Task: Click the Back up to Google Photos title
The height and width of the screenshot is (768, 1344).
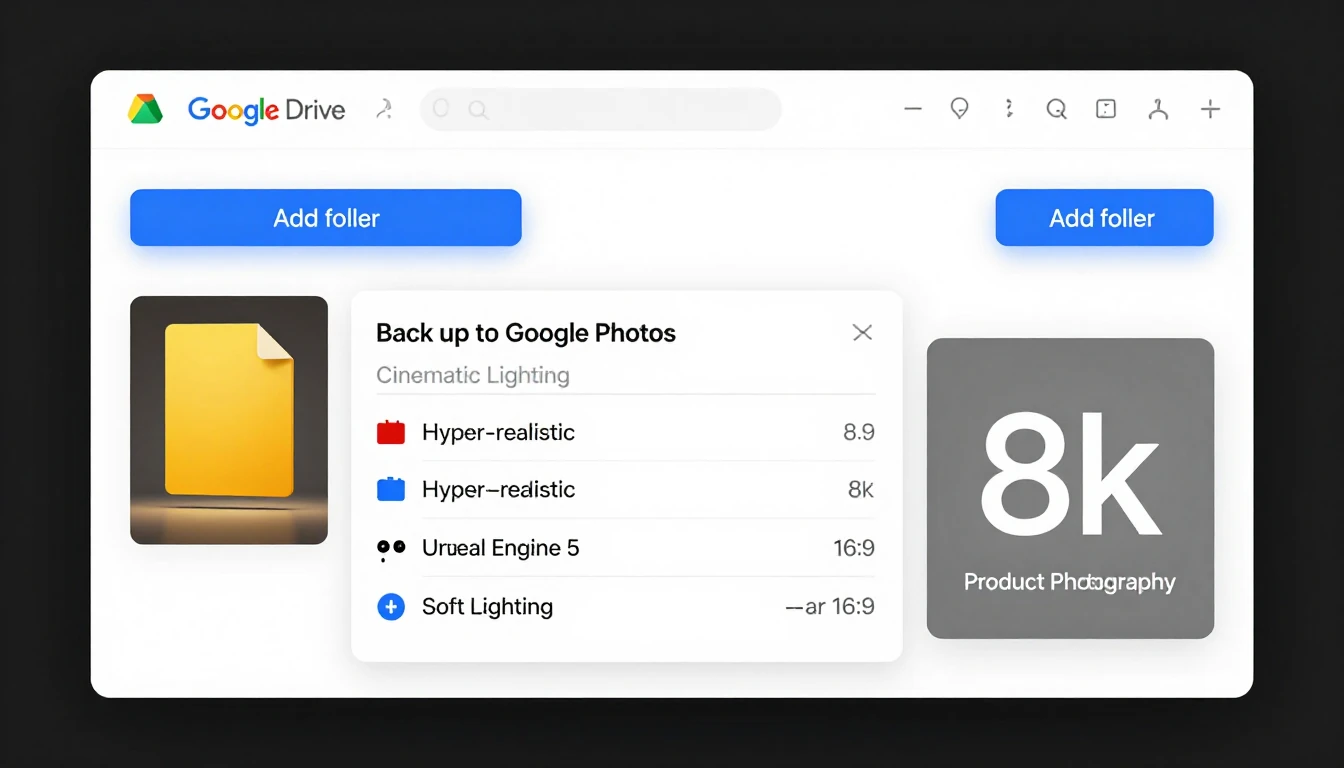Action: (526, 333)
